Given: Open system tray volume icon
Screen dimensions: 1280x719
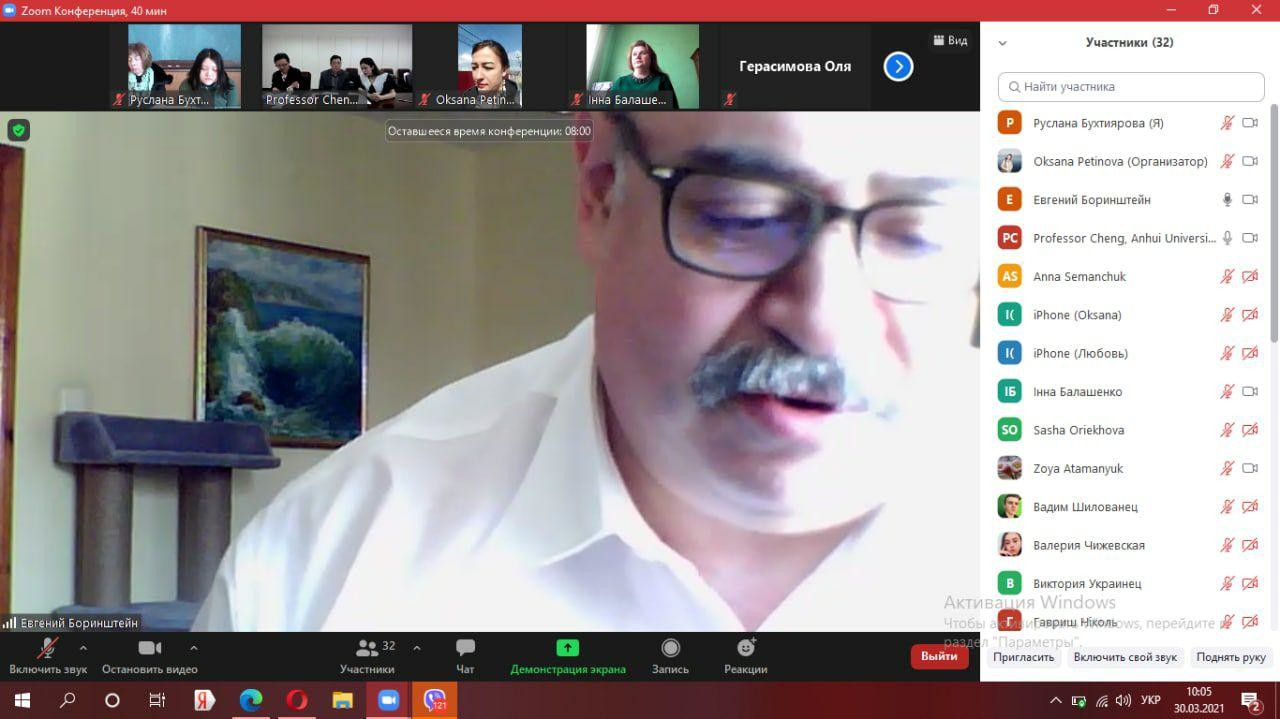Looking at the screenshot, I should click(x=1123, y=701).
